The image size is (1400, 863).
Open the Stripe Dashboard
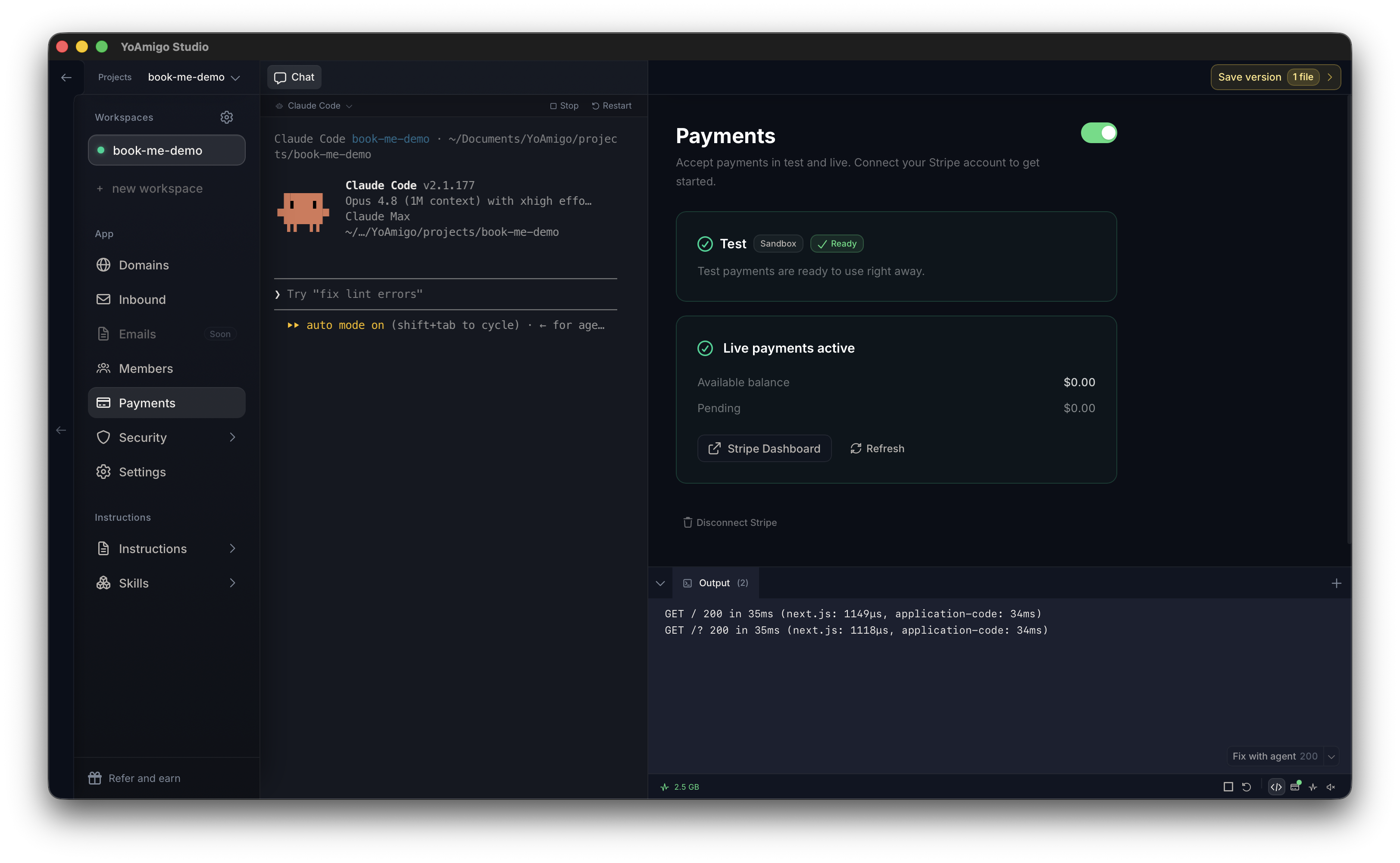[764, 449]
